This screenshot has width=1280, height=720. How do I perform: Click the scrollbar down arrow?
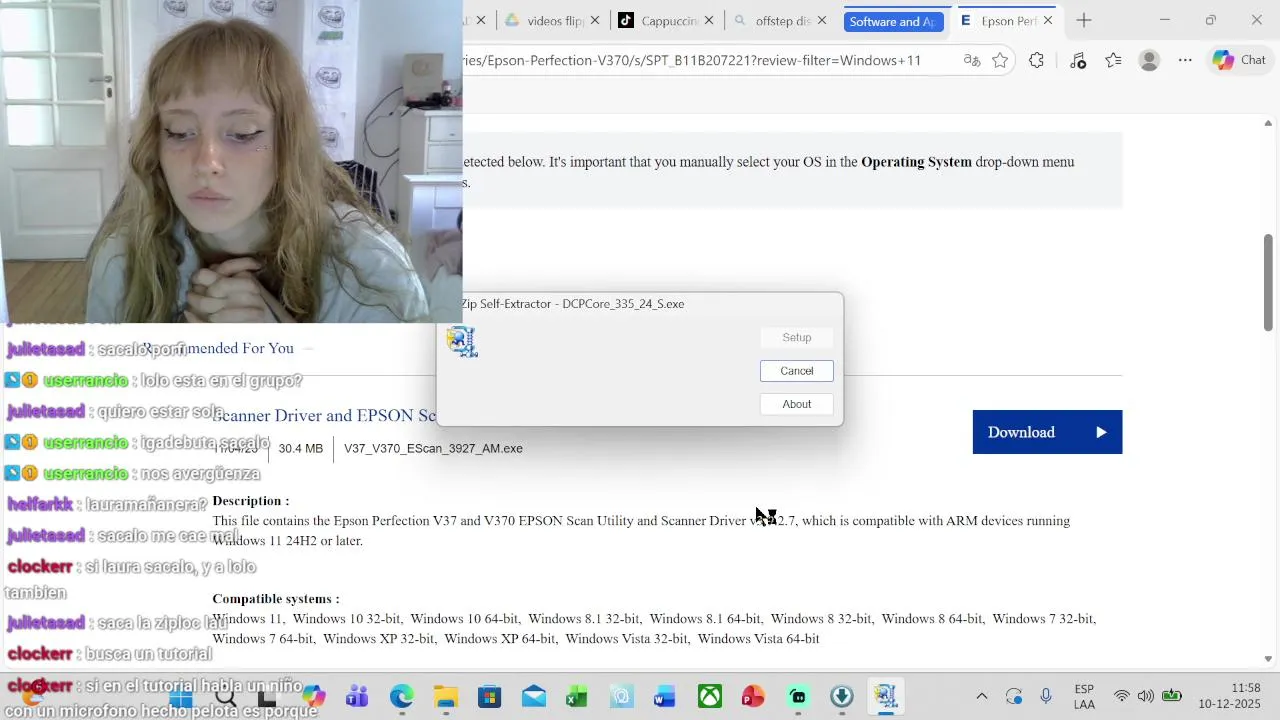1268,658
